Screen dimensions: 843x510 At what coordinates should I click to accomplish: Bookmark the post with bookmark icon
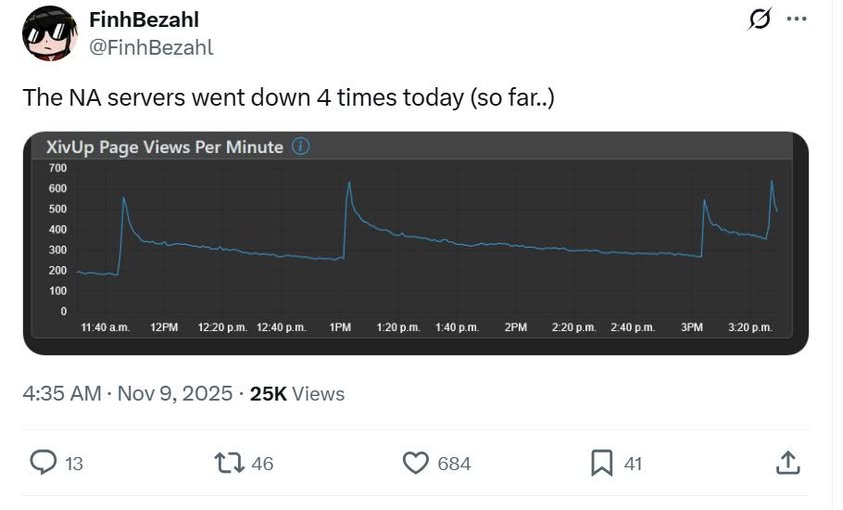point(601,462)
